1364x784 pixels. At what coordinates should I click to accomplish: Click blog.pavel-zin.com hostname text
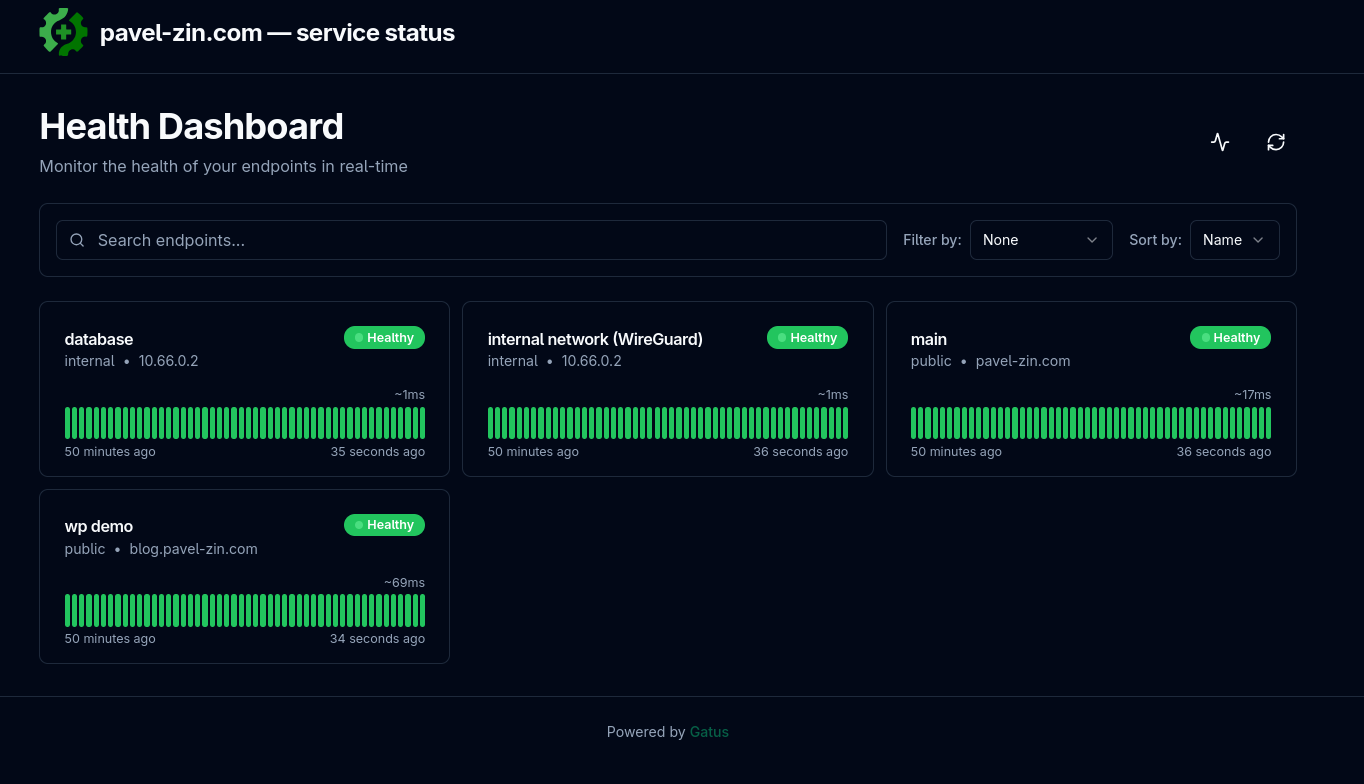pyautogui.click(x=194, y=549)
